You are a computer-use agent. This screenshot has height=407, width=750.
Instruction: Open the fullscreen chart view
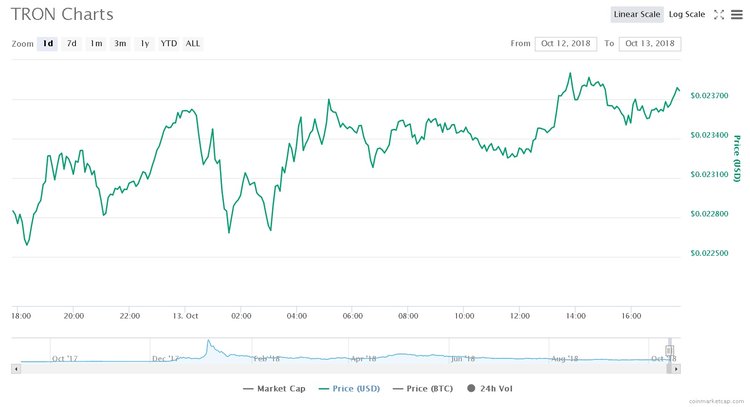tap(719, 15)
